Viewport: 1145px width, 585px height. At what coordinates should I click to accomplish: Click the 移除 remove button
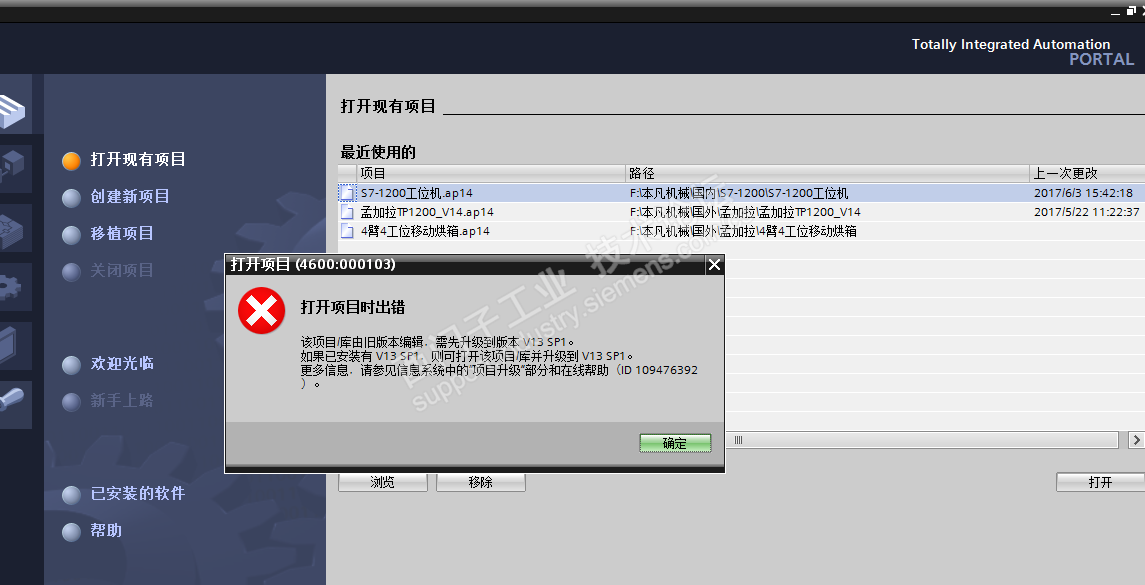[480, 482]
